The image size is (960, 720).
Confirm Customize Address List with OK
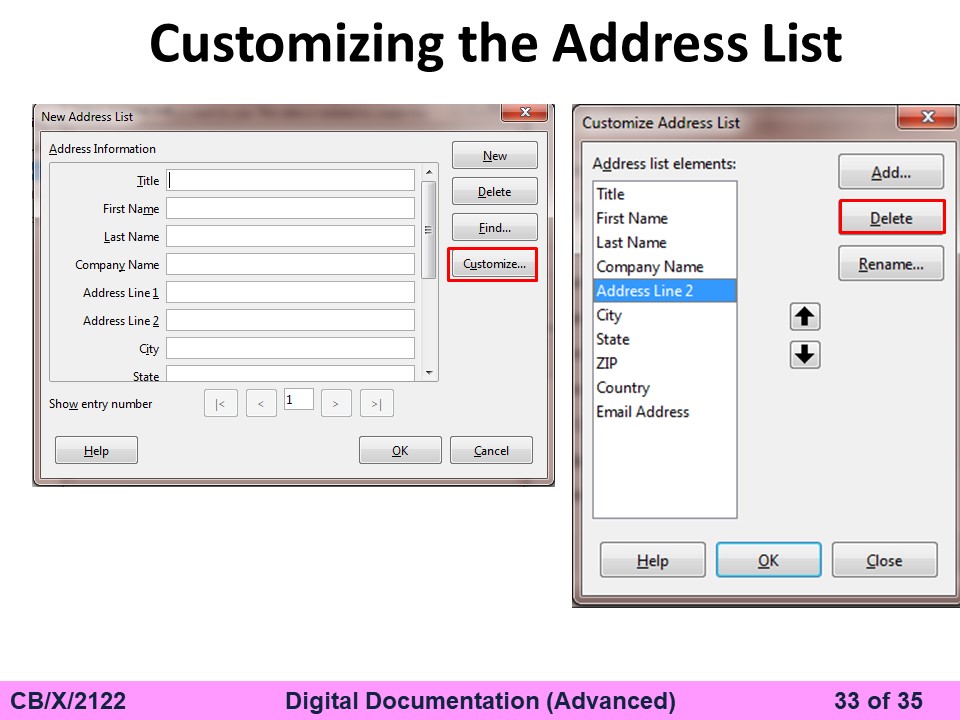[768, 560]
